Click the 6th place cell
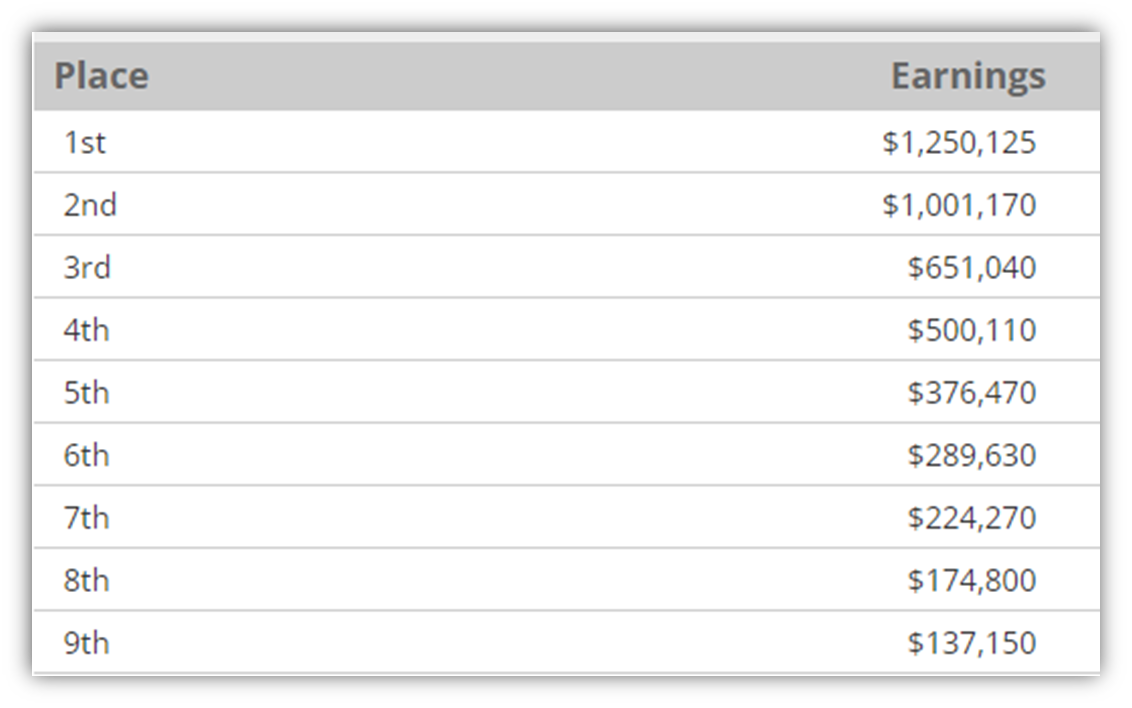The width and height of the screenshot is (1132, 708). (x=86, y=455)
